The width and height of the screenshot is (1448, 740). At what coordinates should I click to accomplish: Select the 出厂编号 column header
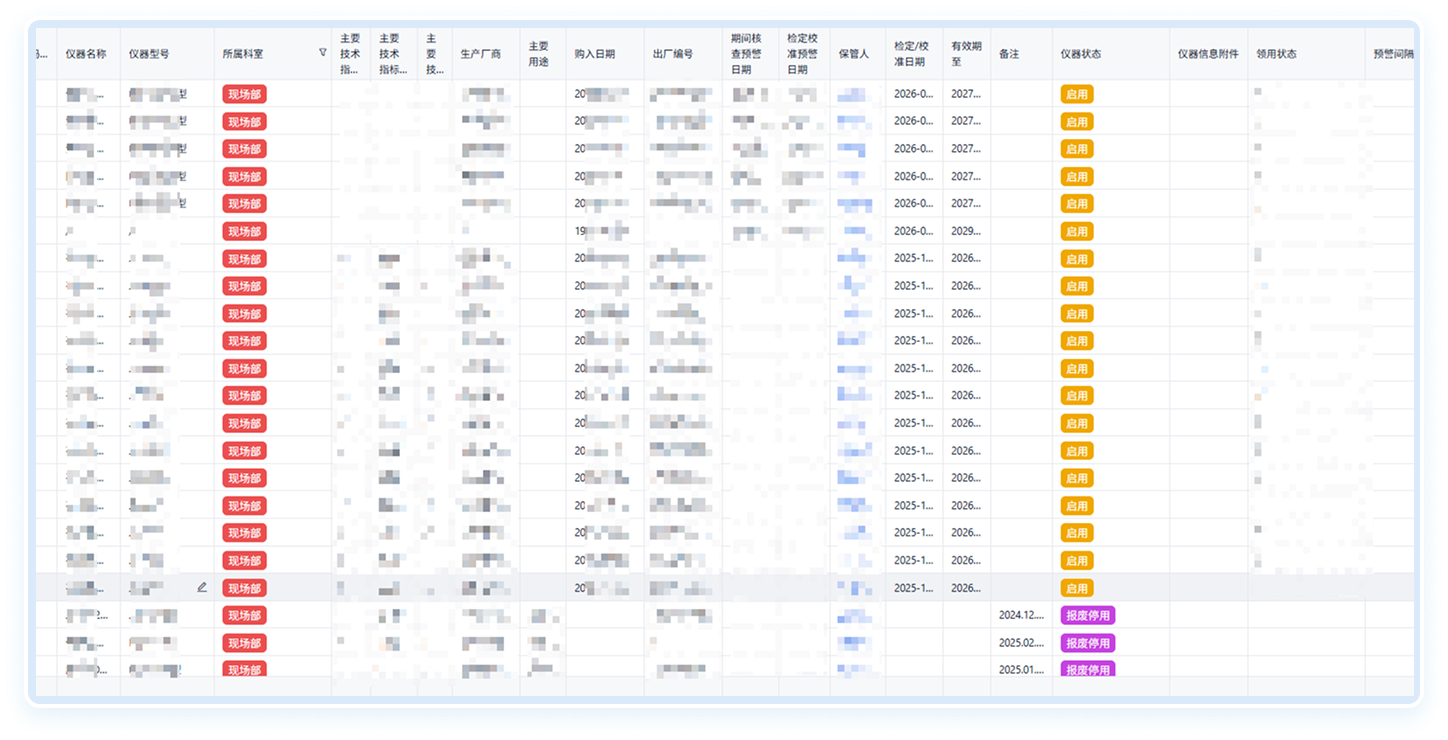click(672, 54)
